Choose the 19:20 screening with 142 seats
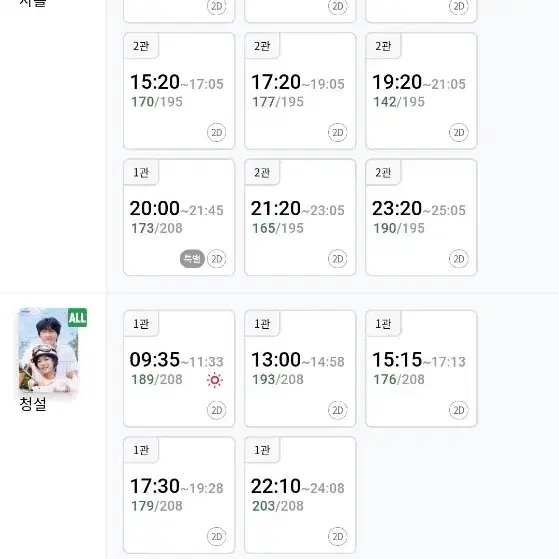 (x=421, y=91)
